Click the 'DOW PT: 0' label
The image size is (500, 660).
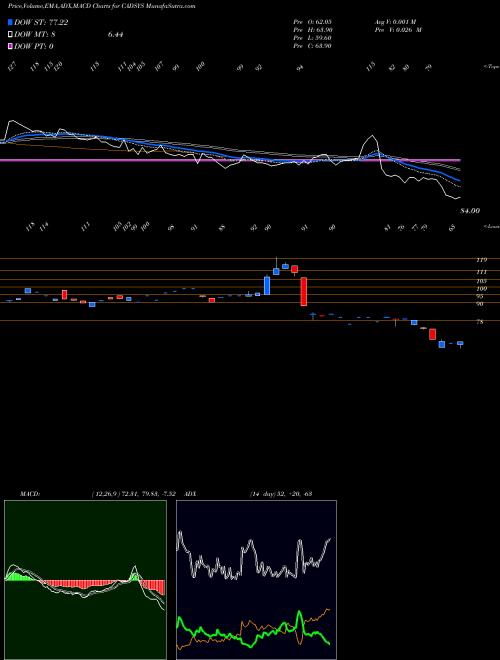[34, 46]
